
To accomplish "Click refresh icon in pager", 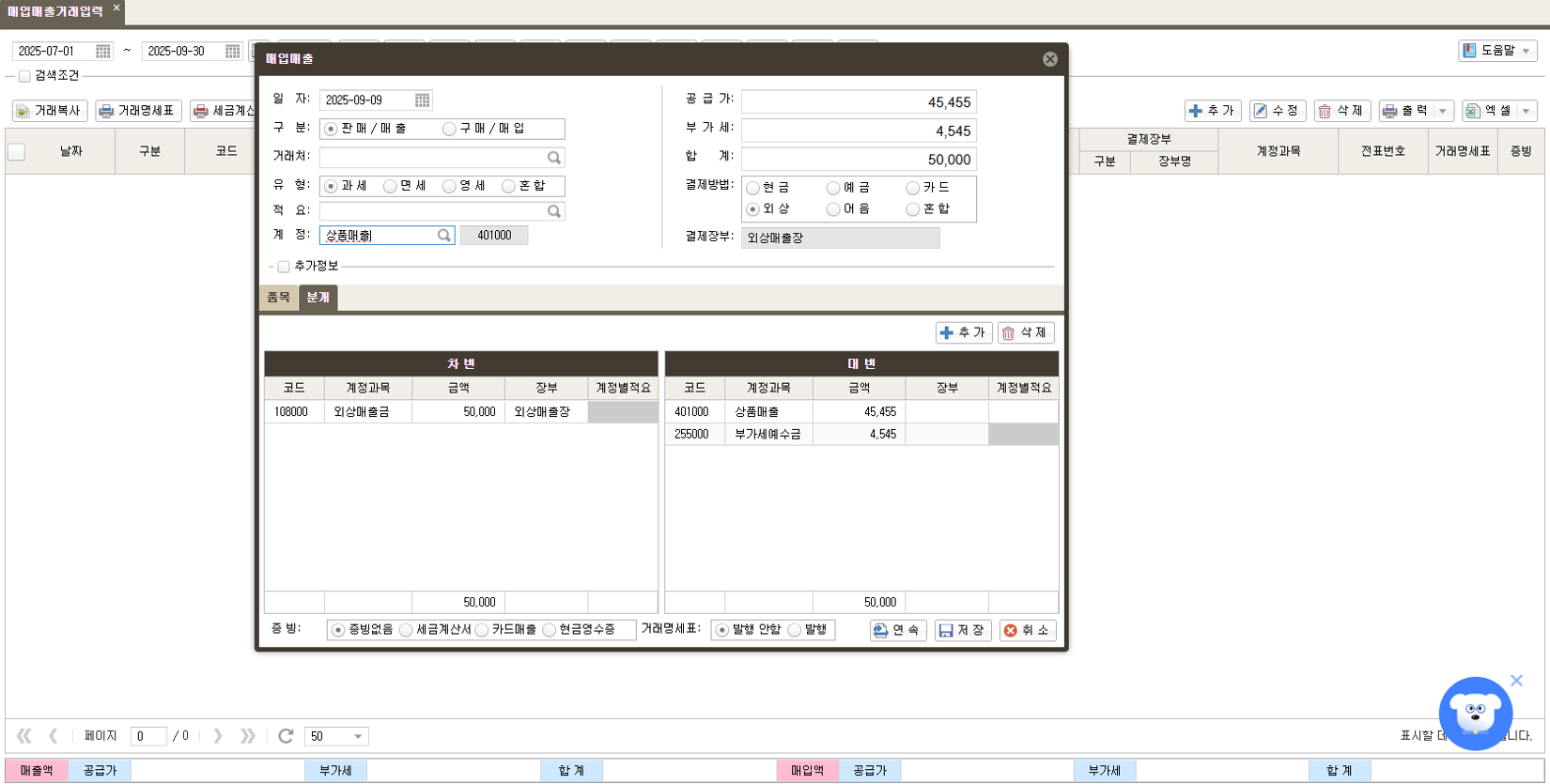I will (x=286, y=736).
